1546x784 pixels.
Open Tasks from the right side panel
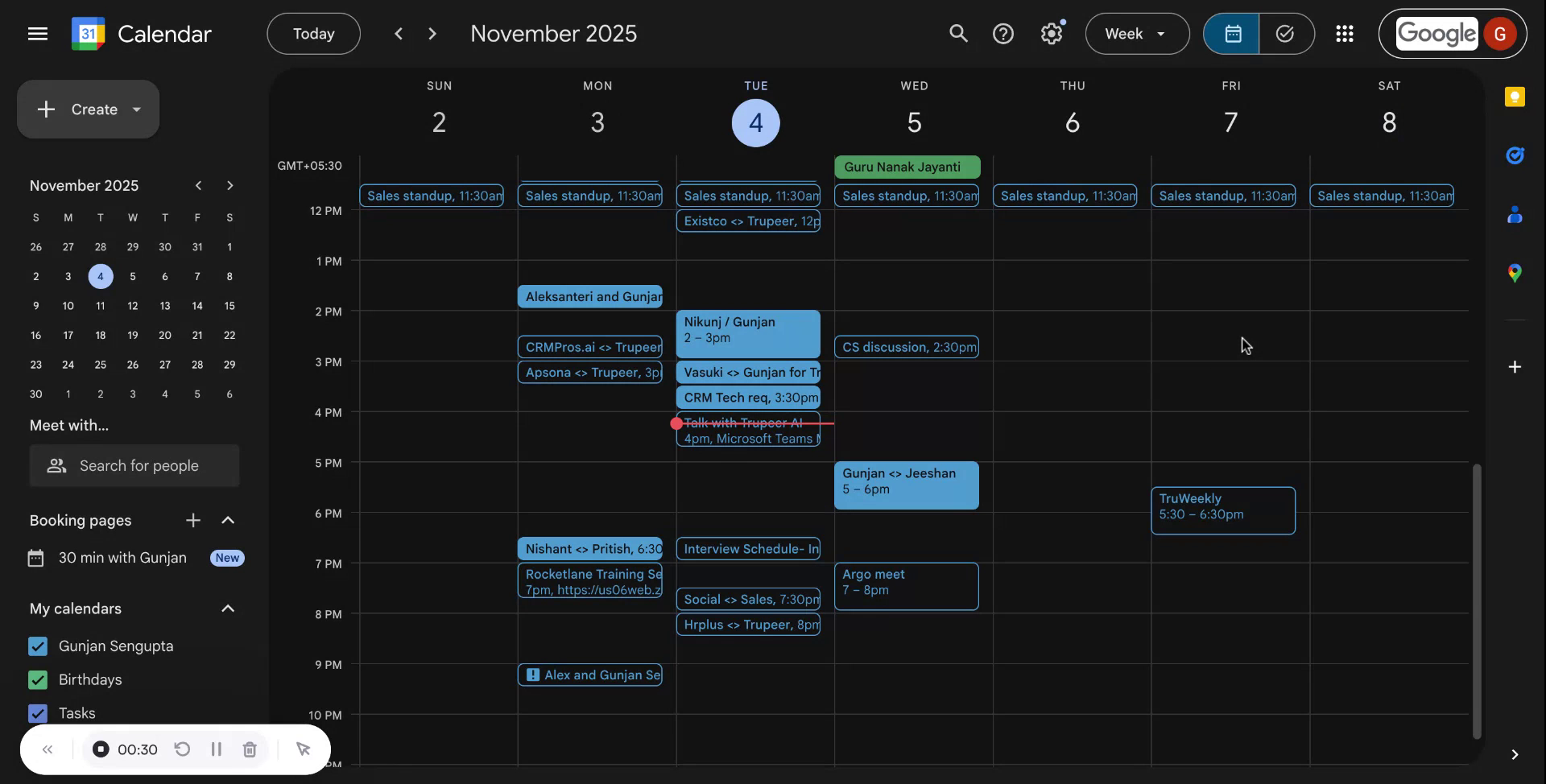[x=1515, y=155]
